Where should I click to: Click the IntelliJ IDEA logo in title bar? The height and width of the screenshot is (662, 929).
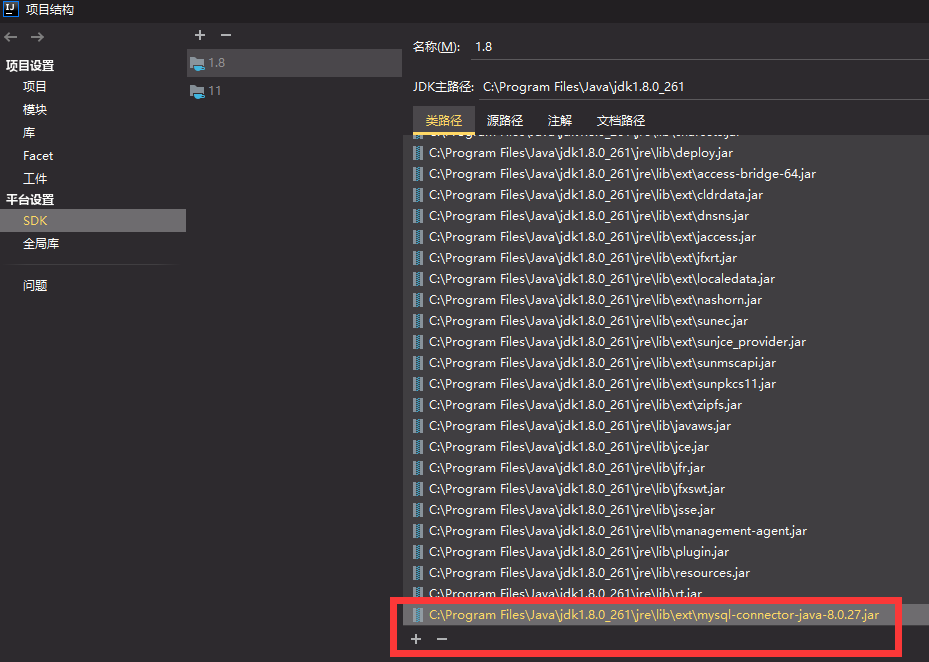[x=11, y=9]
